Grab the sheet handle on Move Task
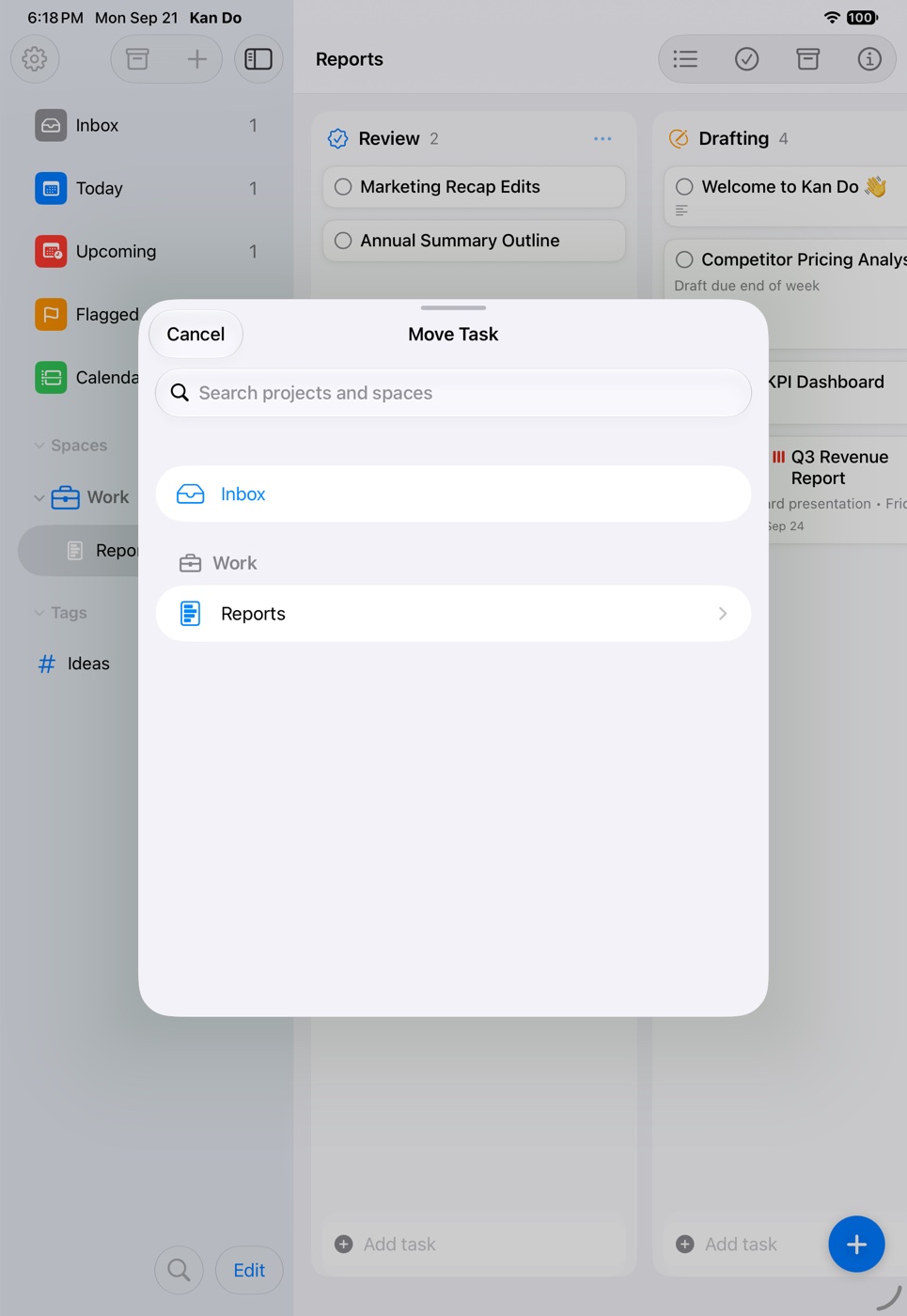The width and height of the screenshot is (907, 1316). (x=453, y=307)
